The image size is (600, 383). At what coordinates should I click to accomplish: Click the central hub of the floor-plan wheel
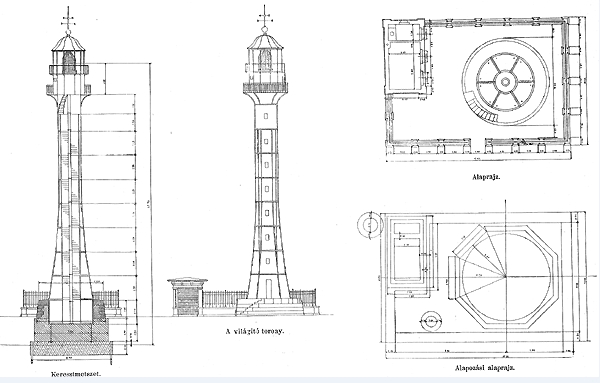click(x=505, y=82)
